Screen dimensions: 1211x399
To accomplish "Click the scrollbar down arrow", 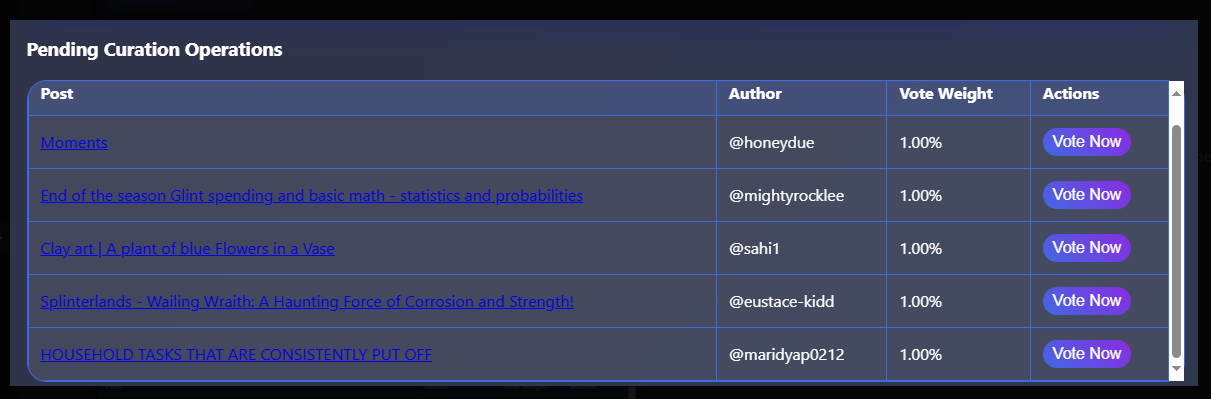I will tap(1176, 369).
